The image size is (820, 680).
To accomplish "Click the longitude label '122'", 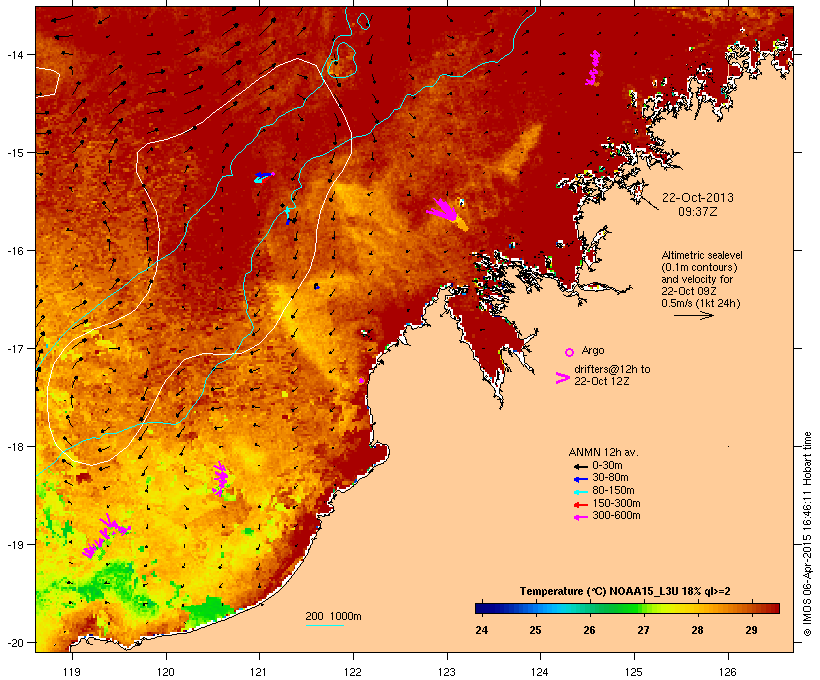I will [353, 672].
